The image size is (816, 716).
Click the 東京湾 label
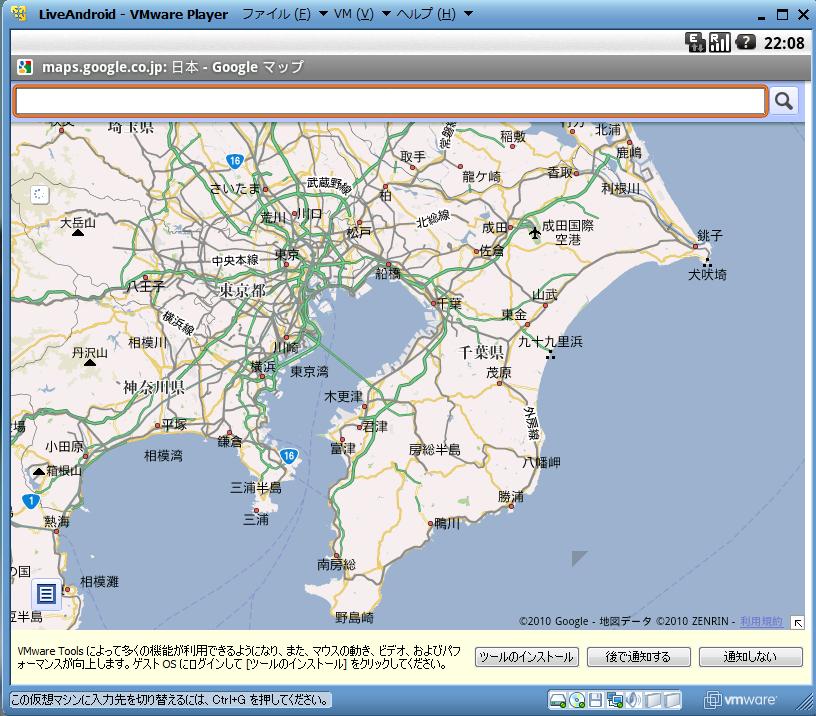309,372
